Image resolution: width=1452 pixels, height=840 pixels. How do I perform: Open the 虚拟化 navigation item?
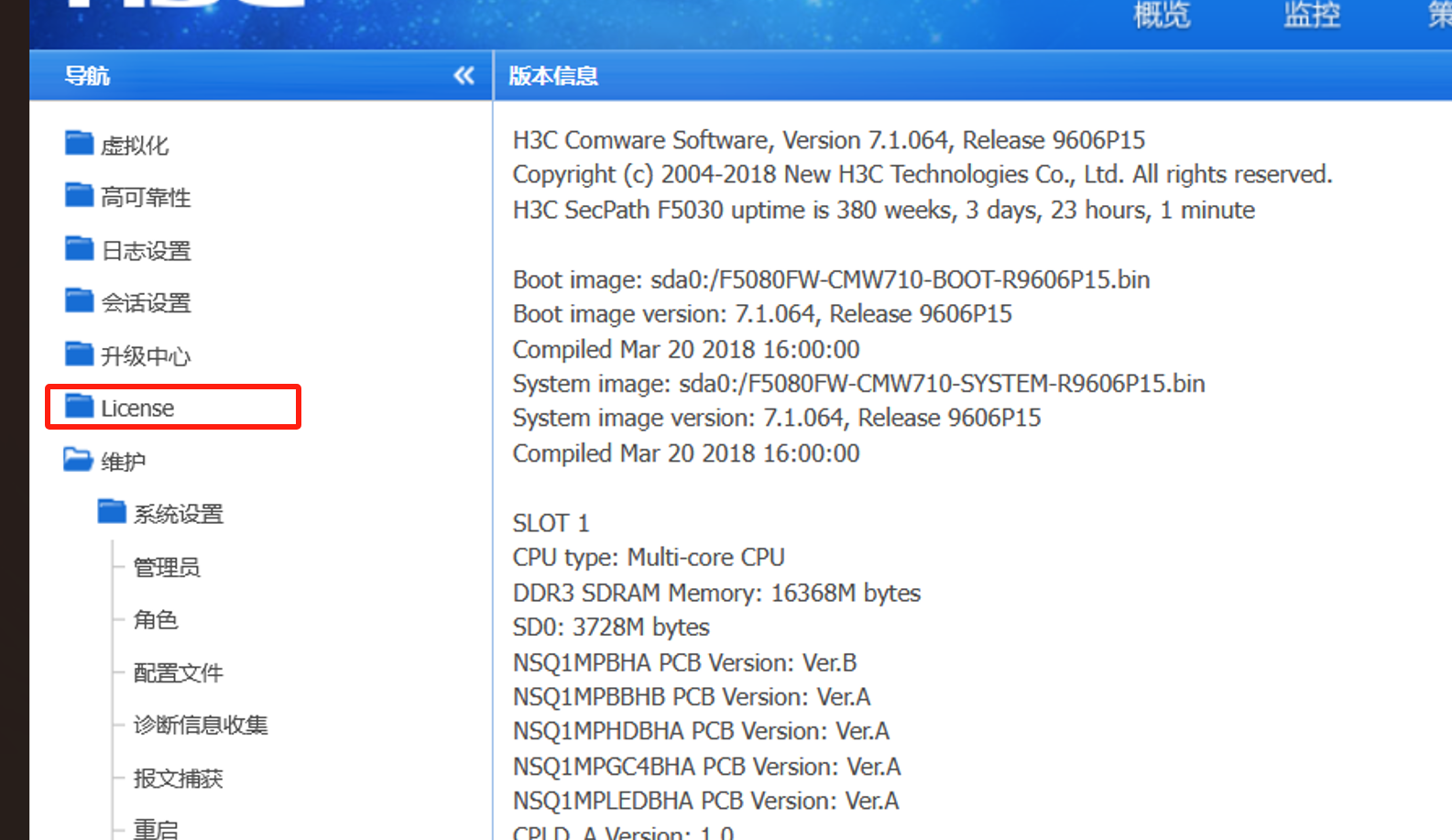[x=135, y=146]
